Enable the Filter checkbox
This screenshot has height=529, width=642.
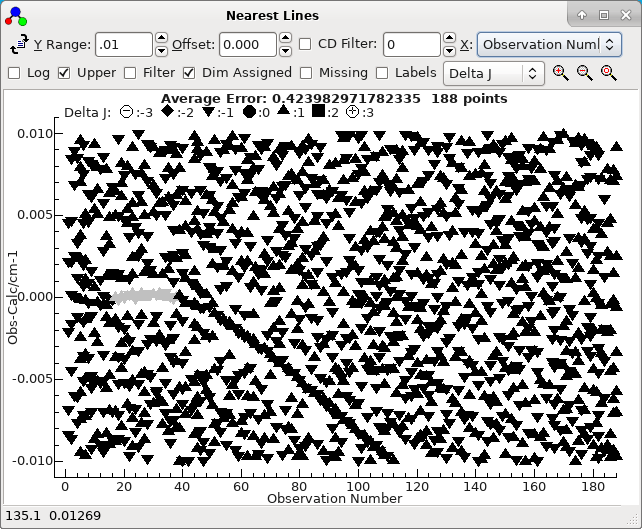[130, 73]
